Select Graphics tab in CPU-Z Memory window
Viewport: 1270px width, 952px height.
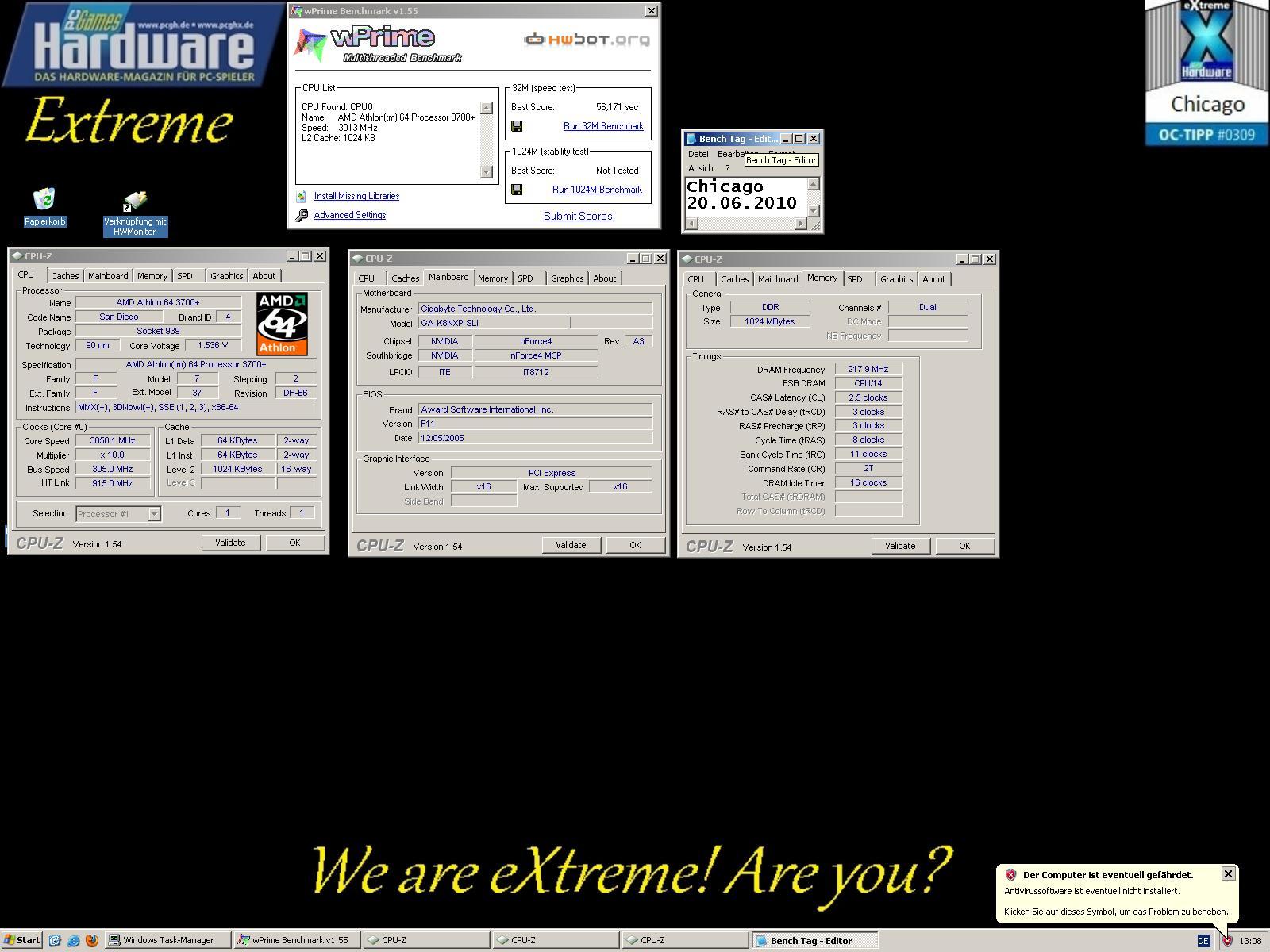pos(896,279)
